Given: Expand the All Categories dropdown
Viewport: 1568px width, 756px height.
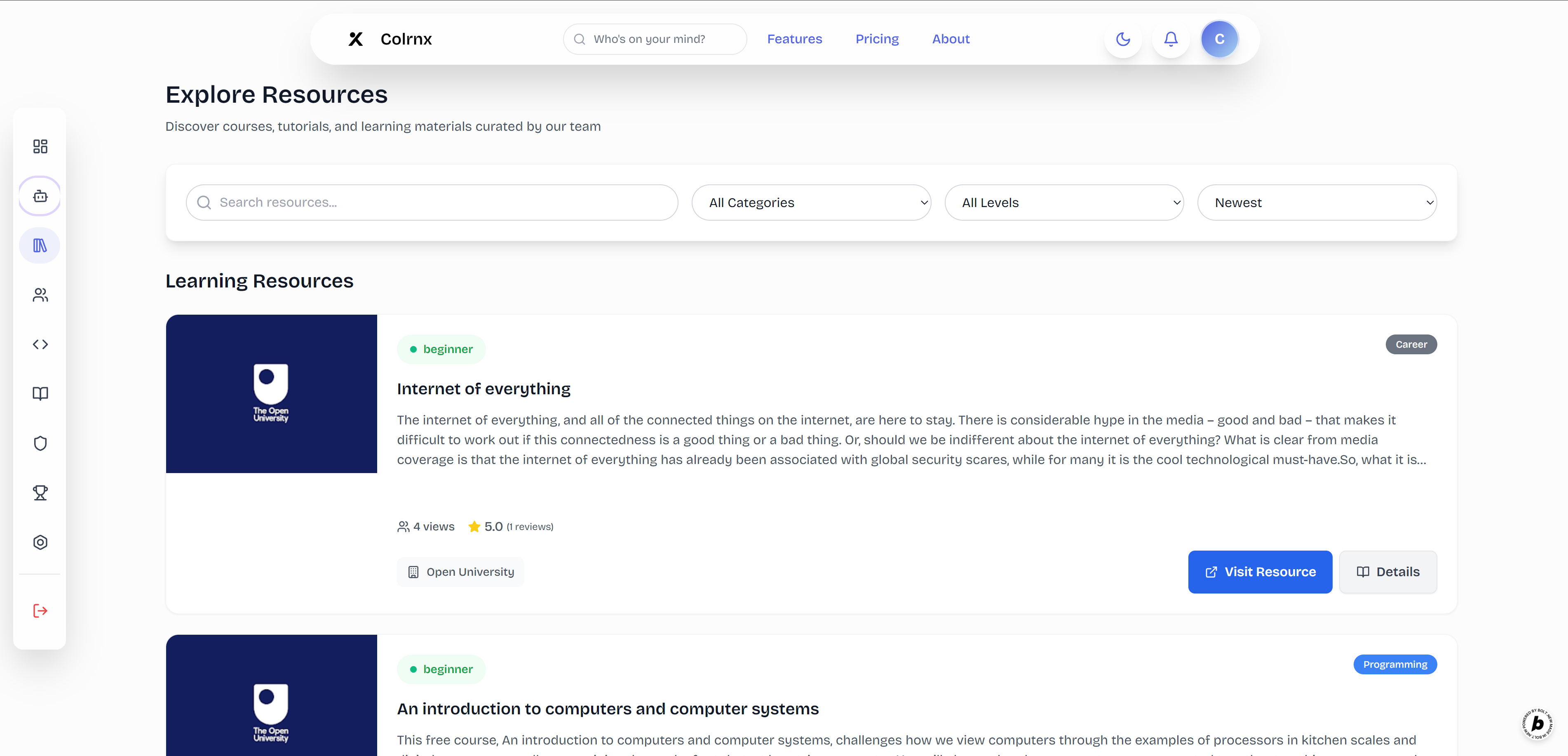Looking at the screenshot, I should (x=811, y=202).
